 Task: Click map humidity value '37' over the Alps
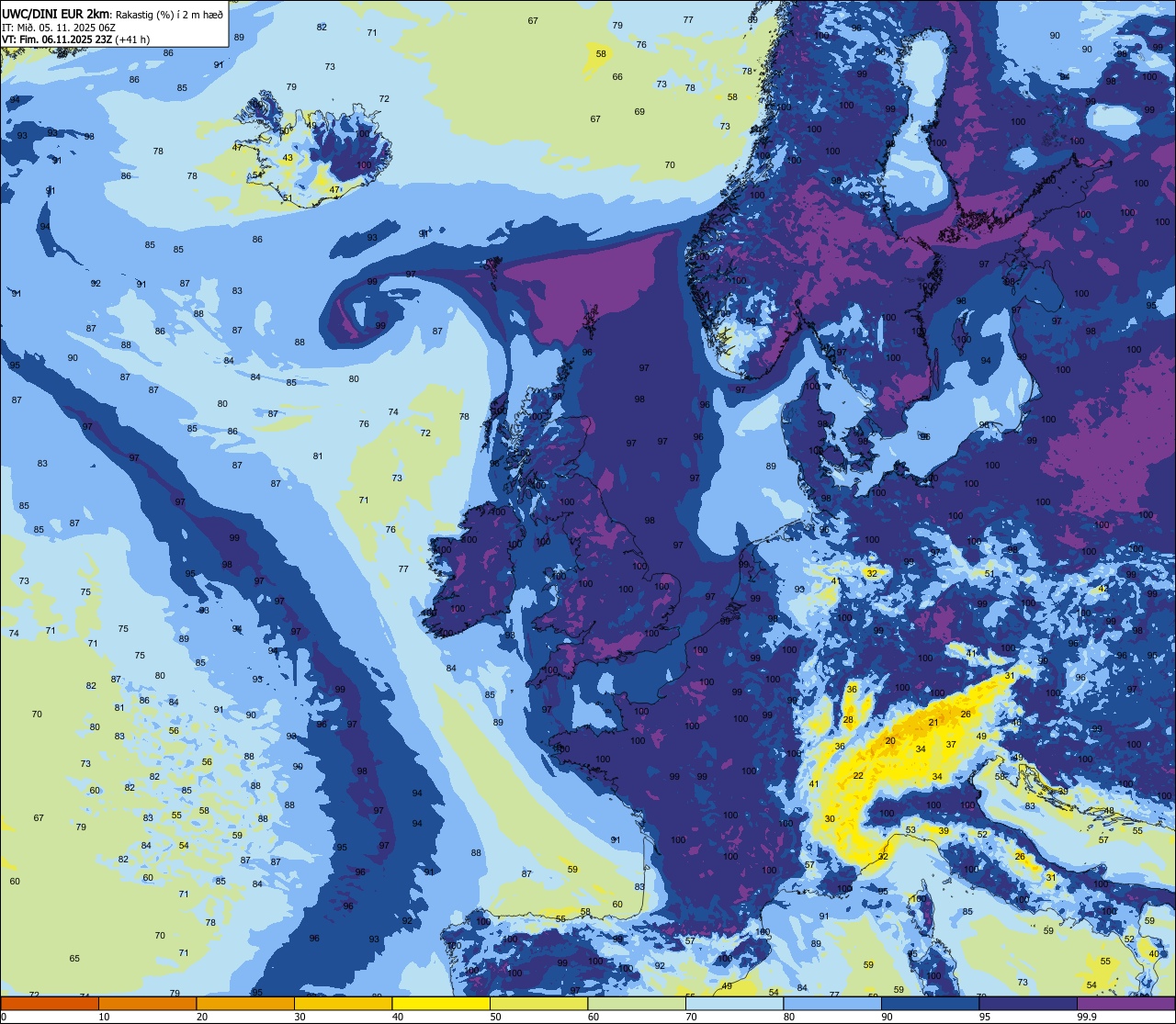point(951,745)
